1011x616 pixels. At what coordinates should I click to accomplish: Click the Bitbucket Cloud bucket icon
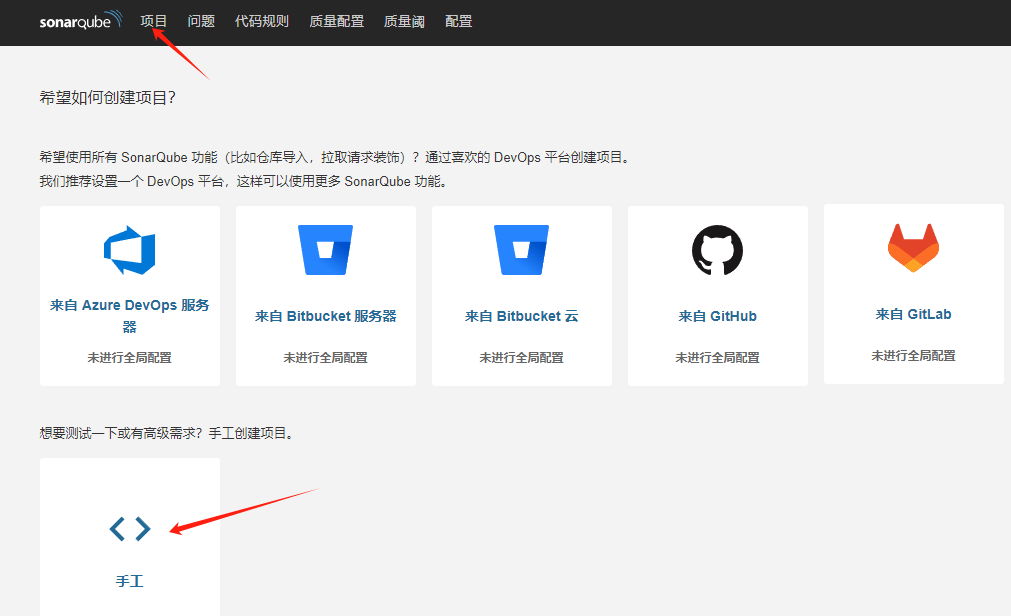click(x=522, y=250)
